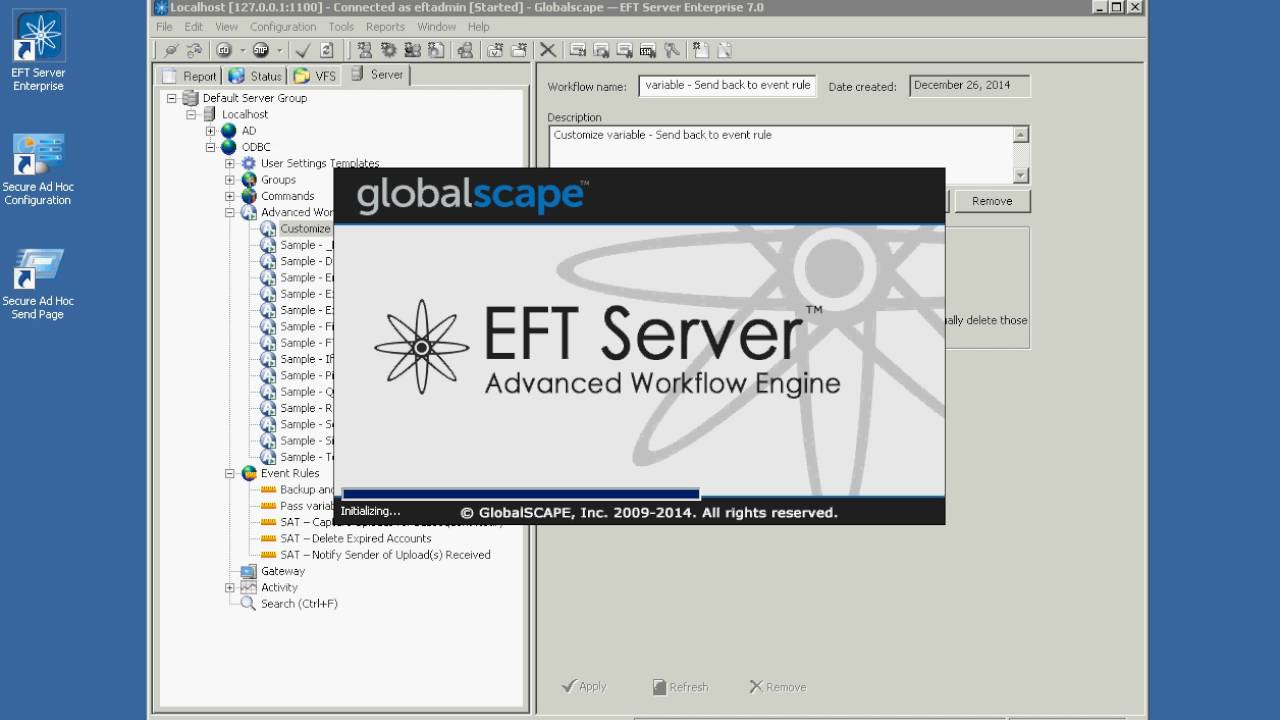
Task: Click the Advanced Workflows node icon
Action: pos(249,212)
